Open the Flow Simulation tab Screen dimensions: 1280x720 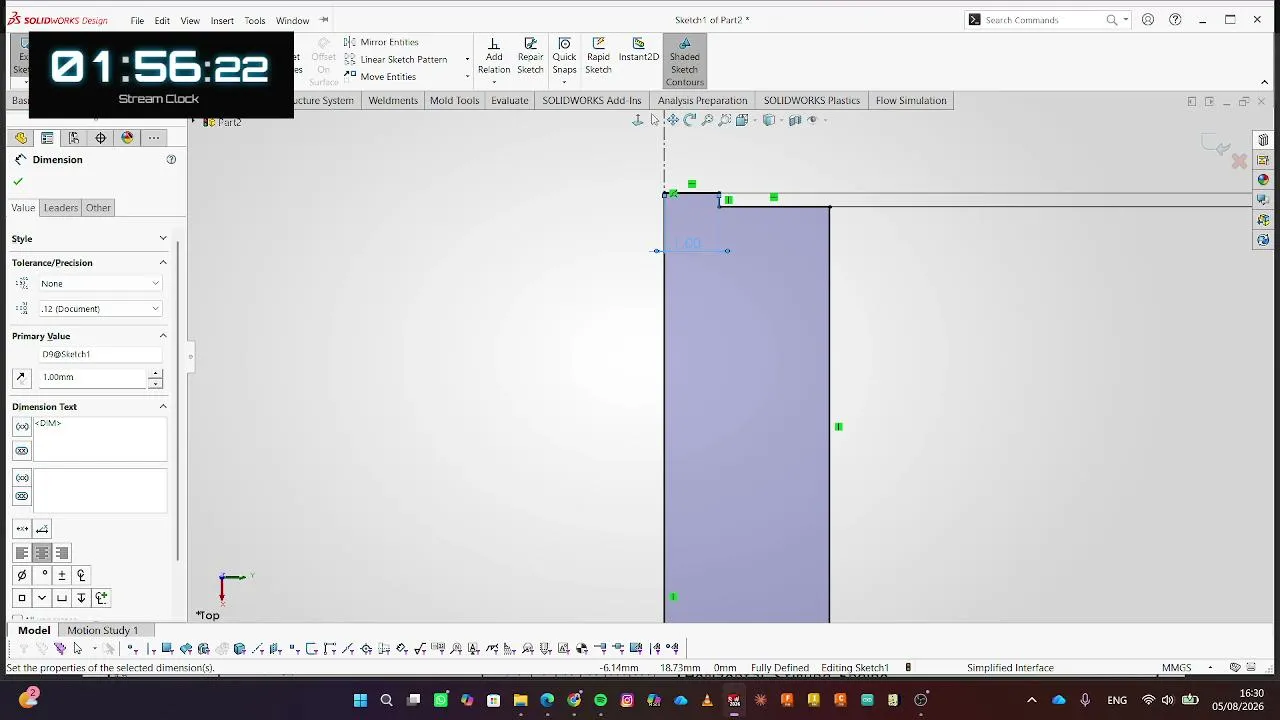point(911,100)
